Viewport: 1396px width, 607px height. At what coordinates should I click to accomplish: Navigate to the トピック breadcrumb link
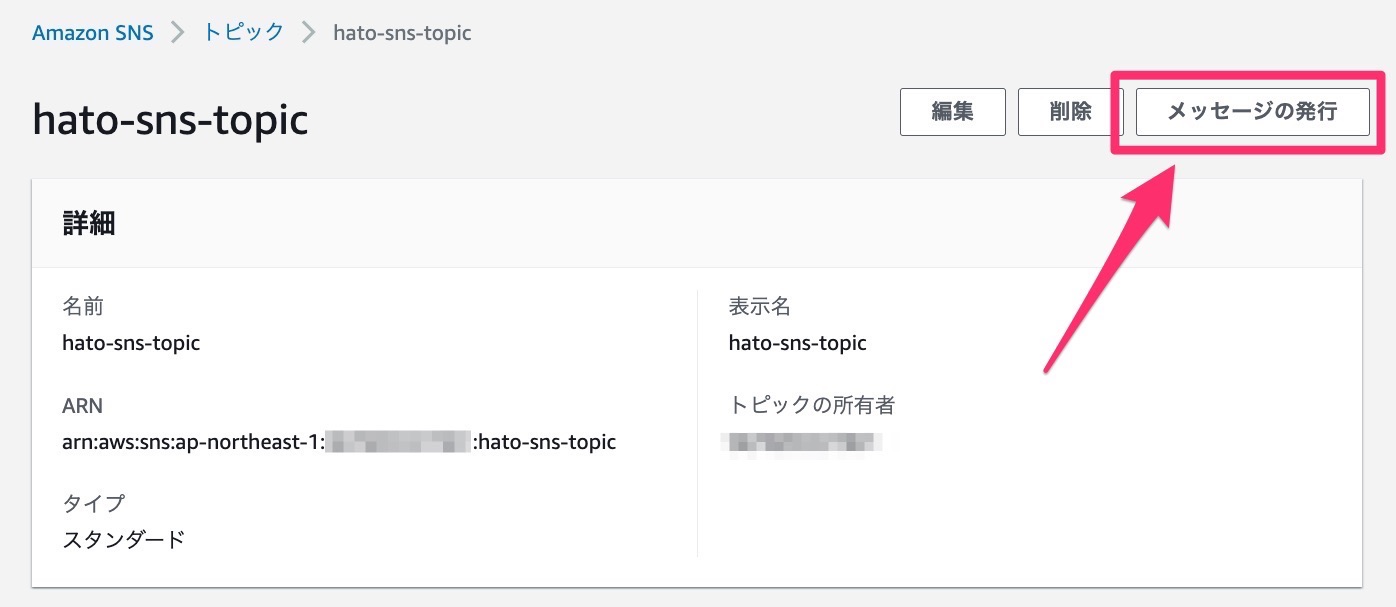click(x=243, y=31)
